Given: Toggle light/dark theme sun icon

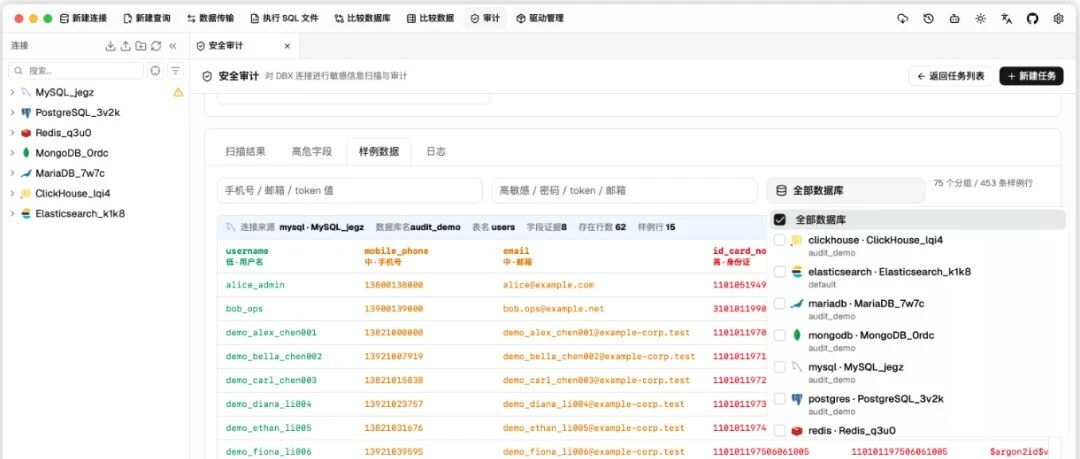Looking at the screenshot, I should click(980, 19).
